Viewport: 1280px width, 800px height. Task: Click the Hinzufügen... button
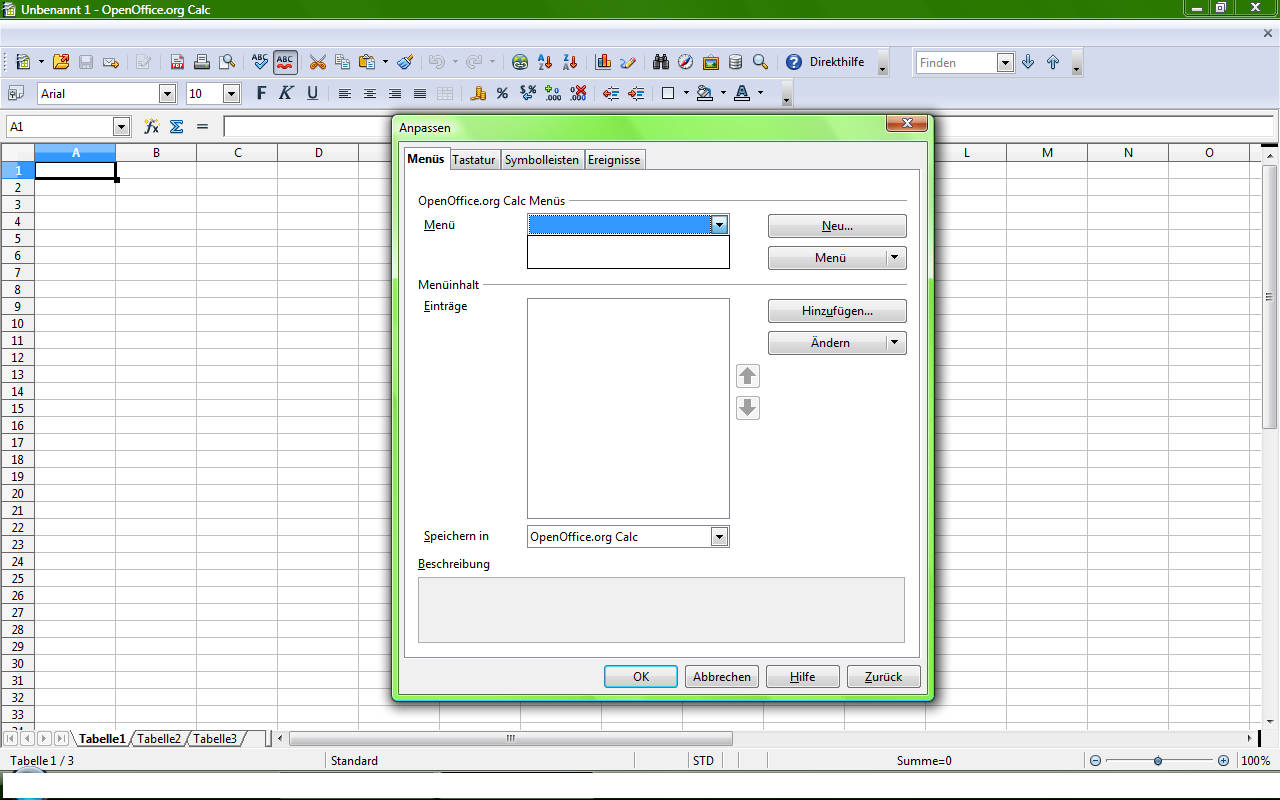(837, 311)
